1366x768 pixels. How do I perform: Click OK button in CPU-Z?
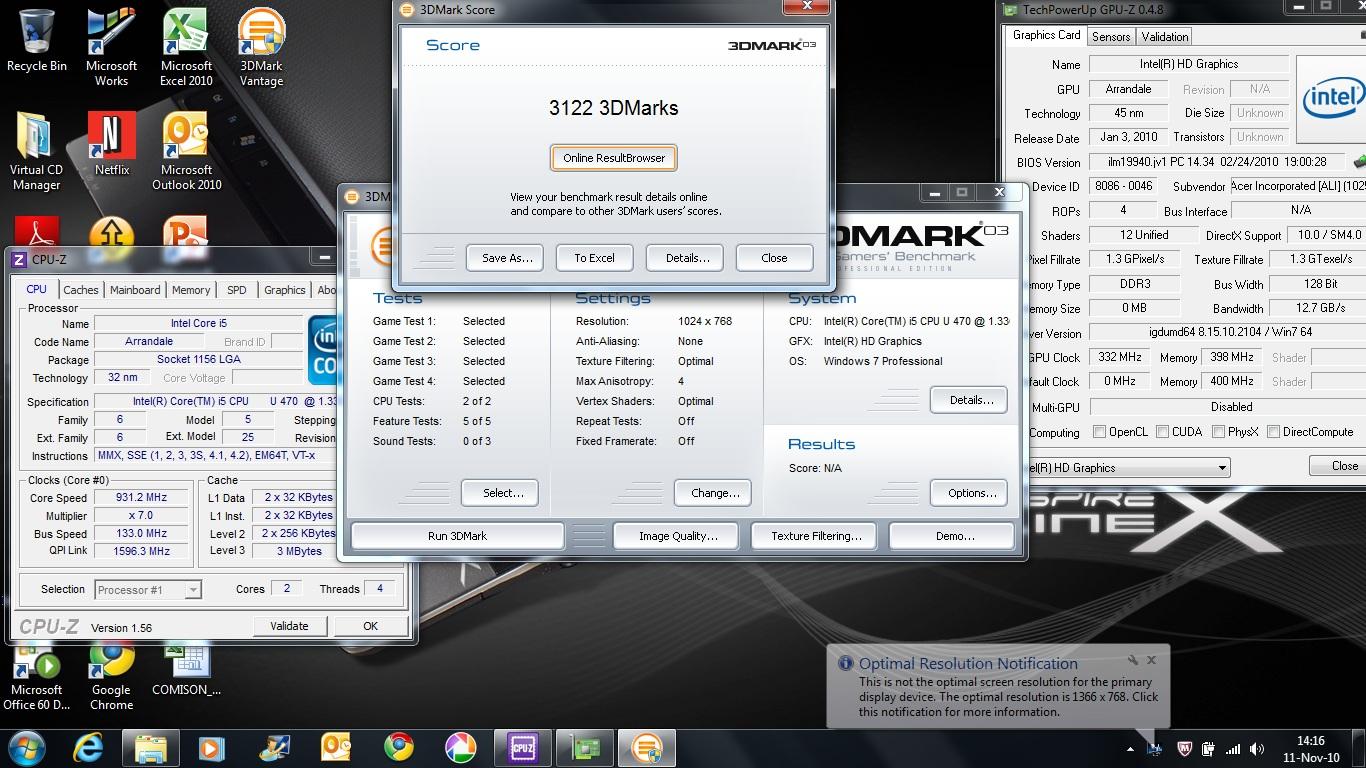pyautogui.click(x=370, y=626)
